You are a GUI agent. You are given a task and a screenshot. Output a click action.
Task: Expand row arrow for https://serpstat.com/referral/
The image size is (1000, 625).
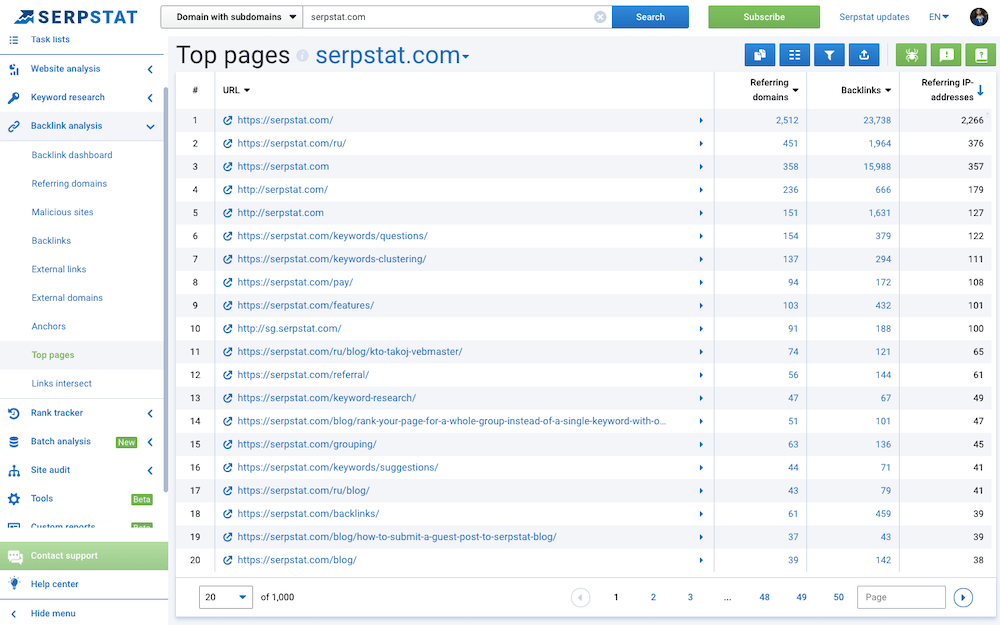[x=701, y=375]
